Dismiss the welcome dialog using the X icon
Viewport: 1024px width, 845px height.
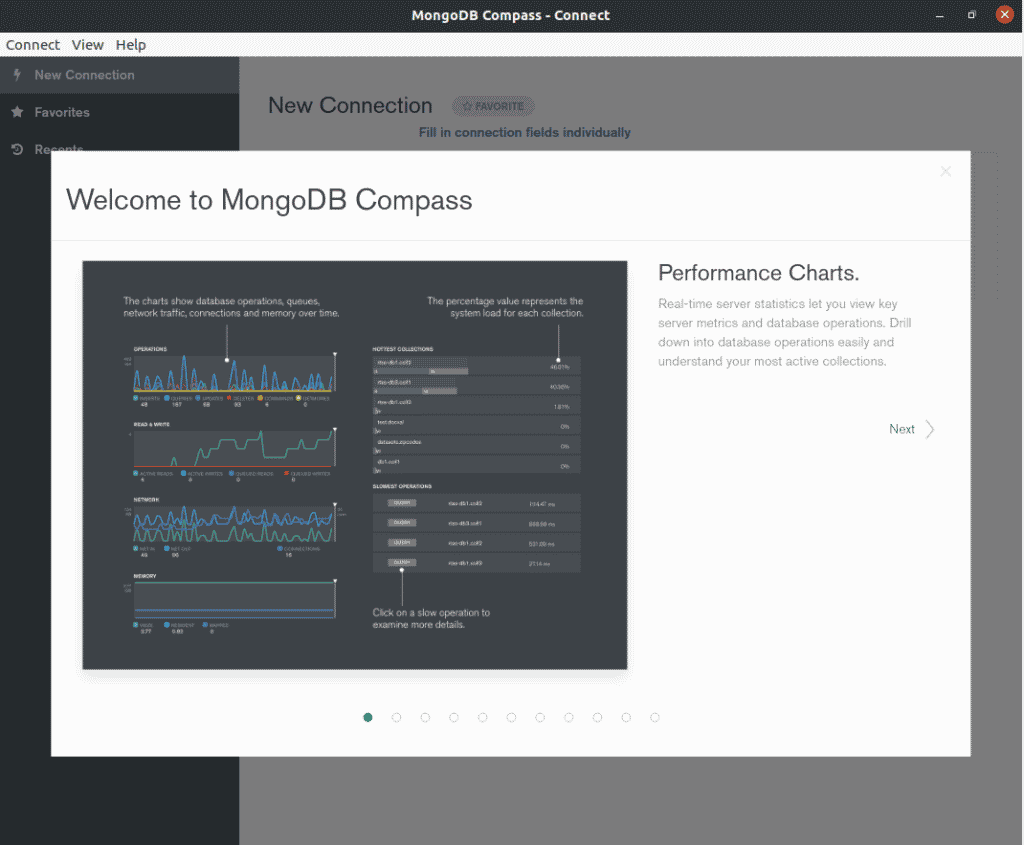[x=945, y=171]
